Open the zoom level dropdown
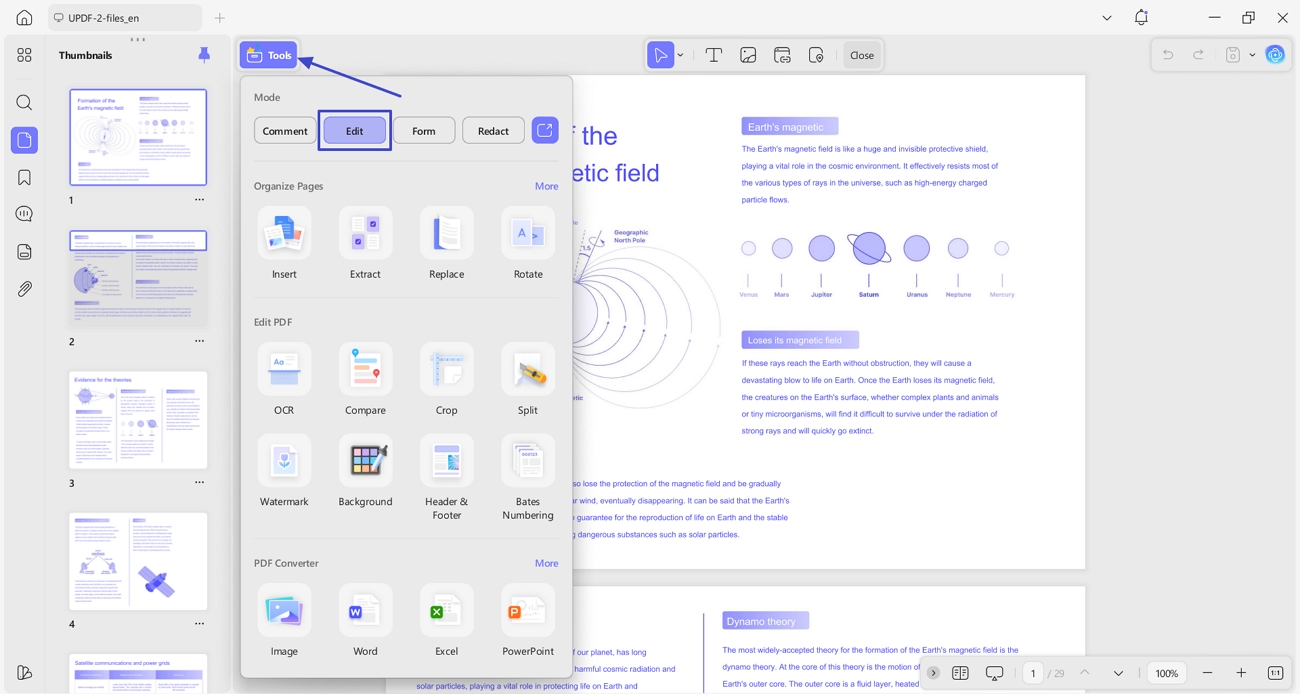This screenshot has width=1300, height=694. (x=1166, y=673)
